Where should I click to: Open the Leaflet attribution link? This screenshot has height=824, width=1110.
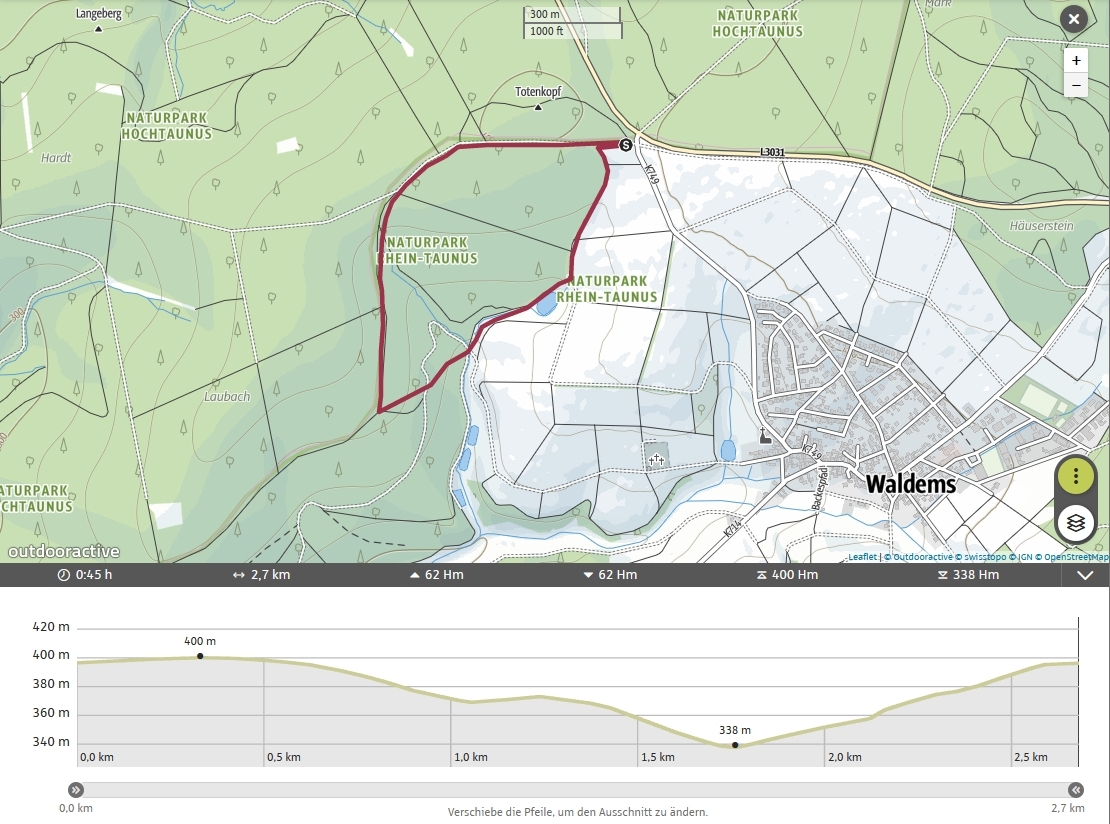862,557
